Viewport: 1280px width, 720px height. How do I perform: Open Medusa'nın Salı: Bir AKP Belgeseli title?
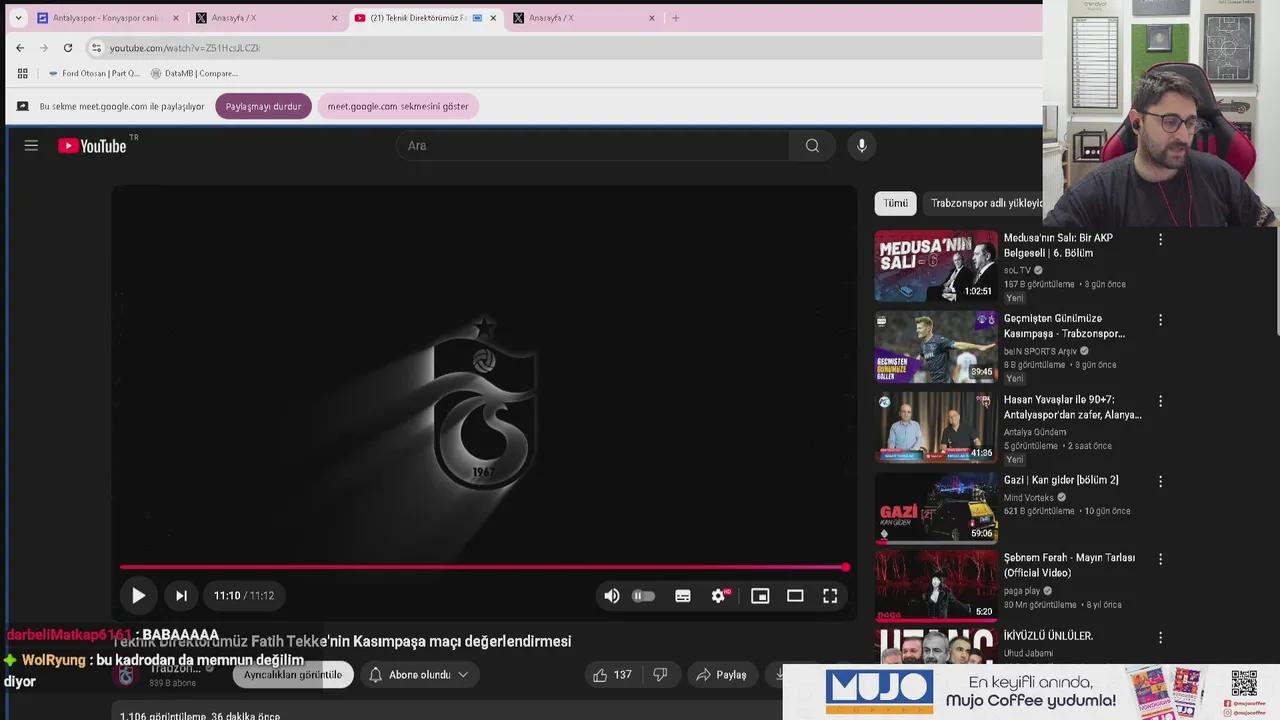tap(1058, 246)
